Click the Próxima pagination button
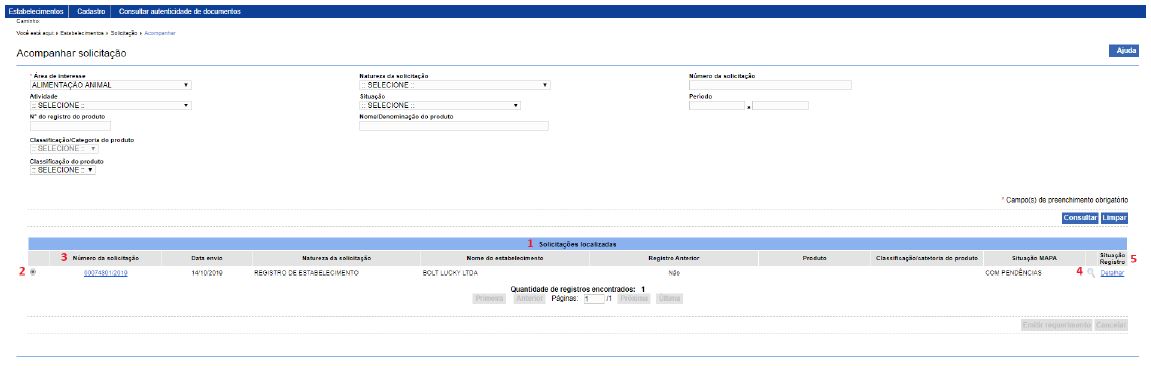1151x383 pixels. click(633, 299)
